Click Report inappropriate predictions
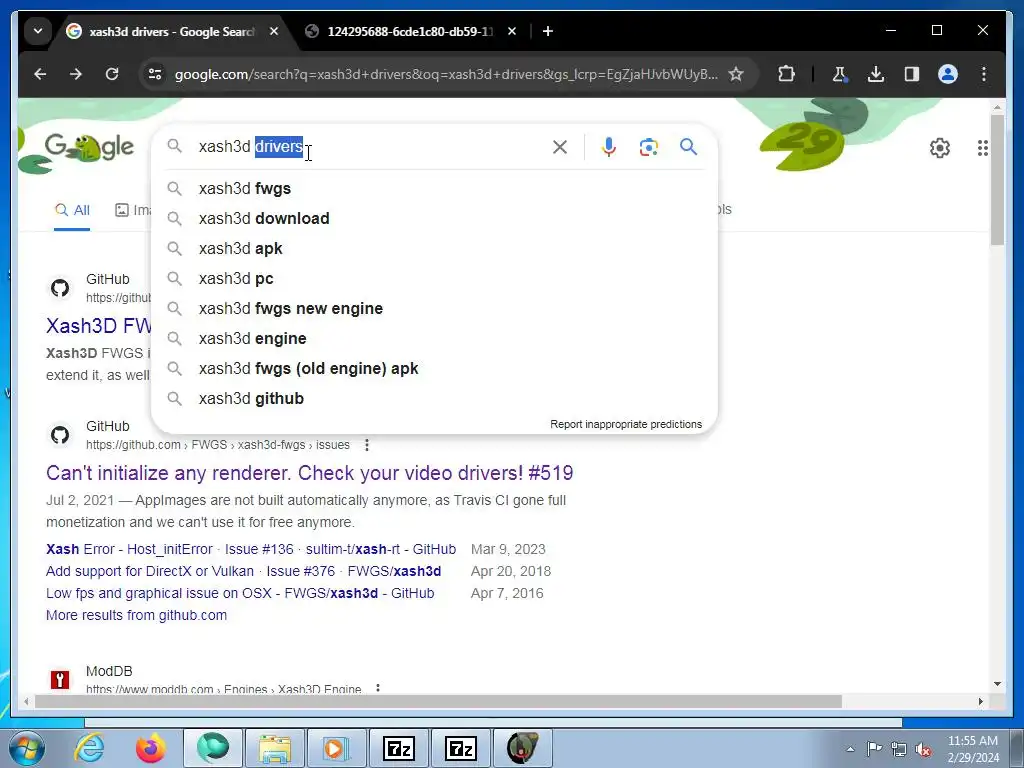This screenshot has height=768, width=1024. click(626, 424)
